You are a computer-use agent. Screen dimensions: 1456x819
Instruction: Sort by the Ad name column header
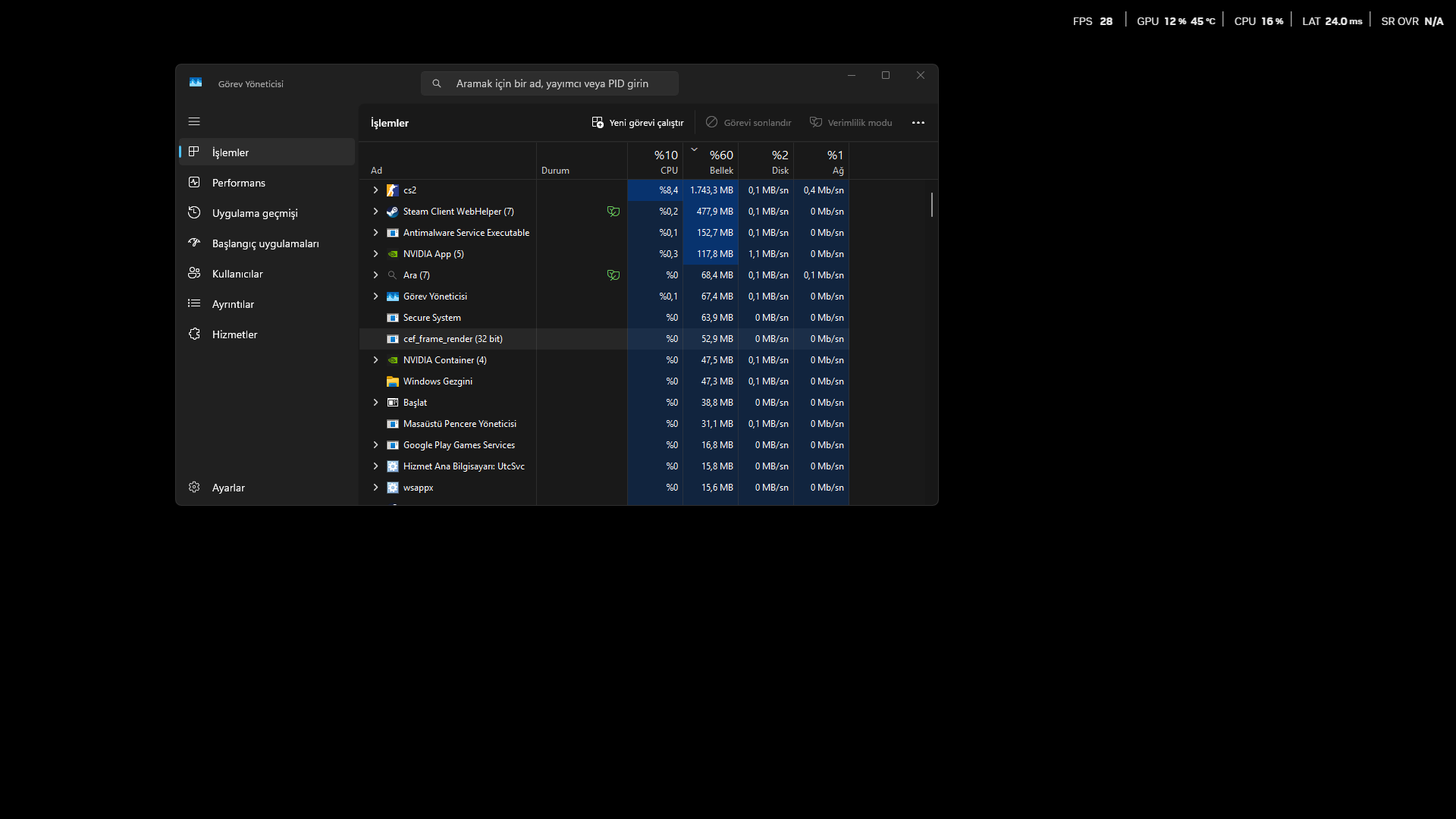(447, 161)
